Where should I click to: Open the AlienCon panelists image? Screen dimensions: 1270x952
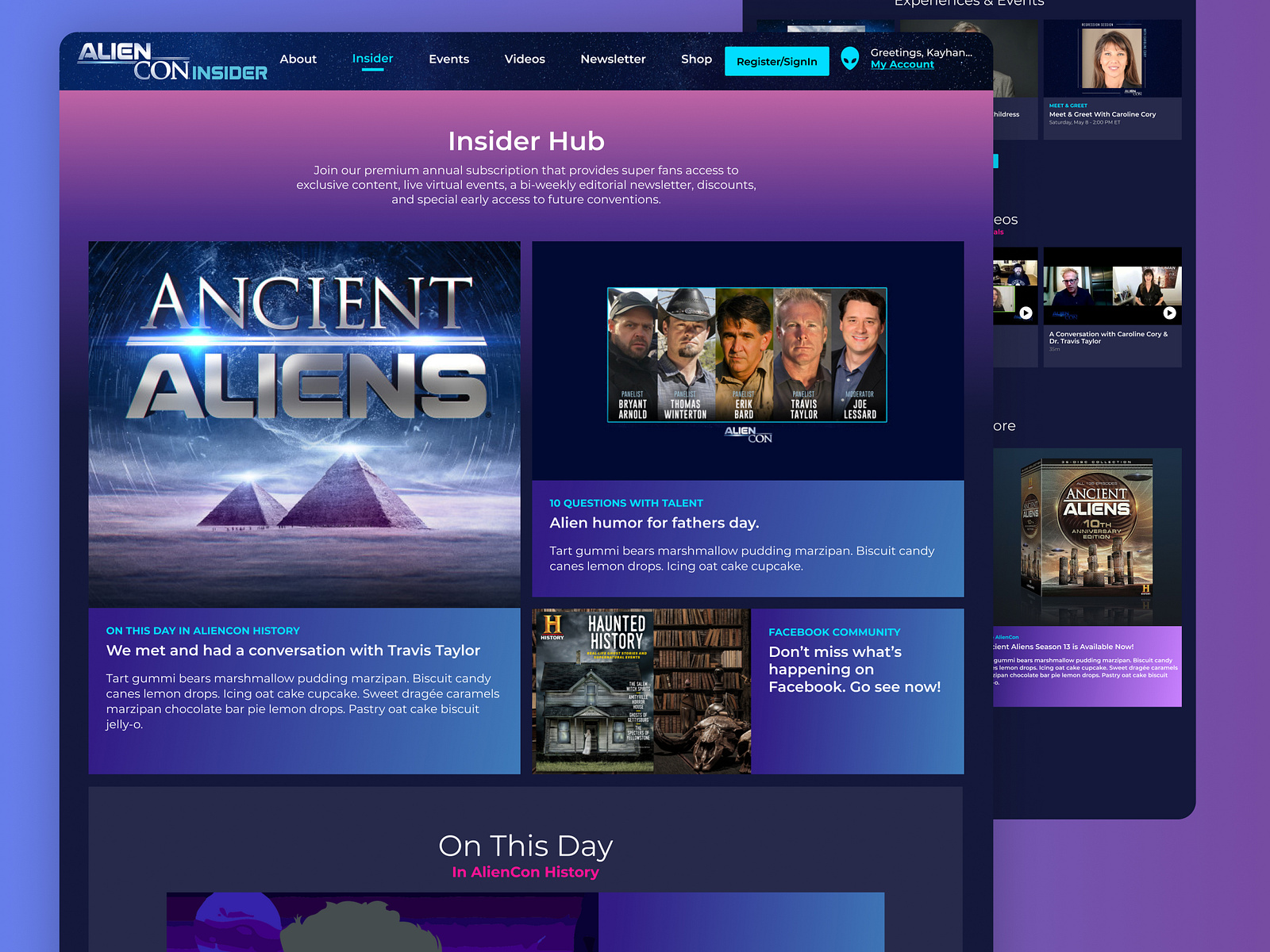pyautogui.click(x=747, y=355)
